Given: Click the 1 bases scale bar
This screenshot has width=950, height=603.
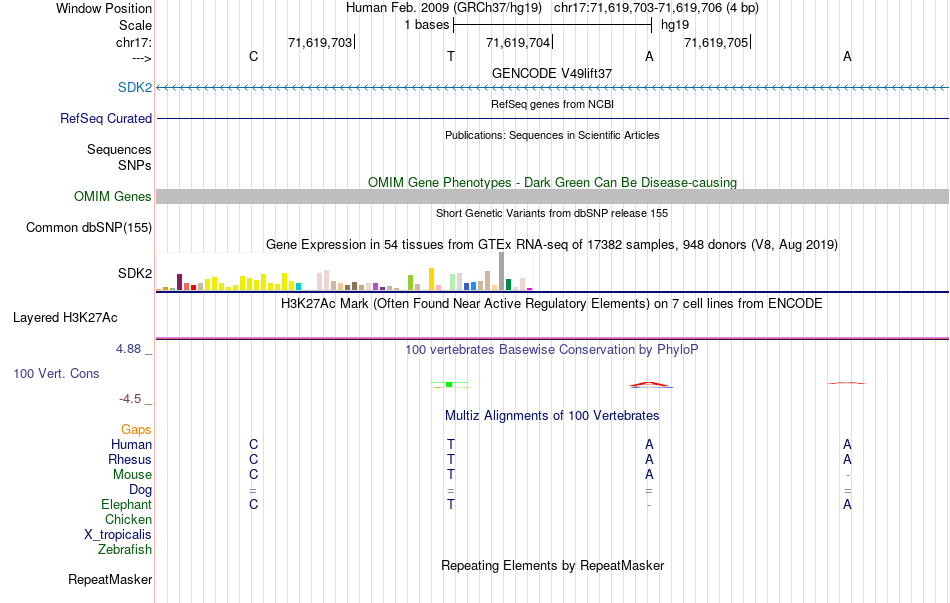Looking at the screenshot, I should [x=552, y=25].
